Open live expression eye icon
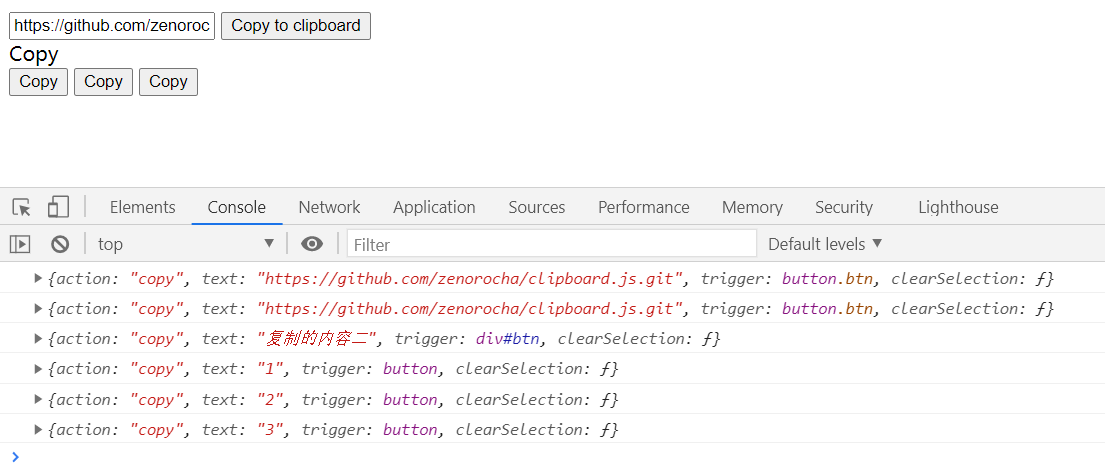 click(x=312, y=244)
